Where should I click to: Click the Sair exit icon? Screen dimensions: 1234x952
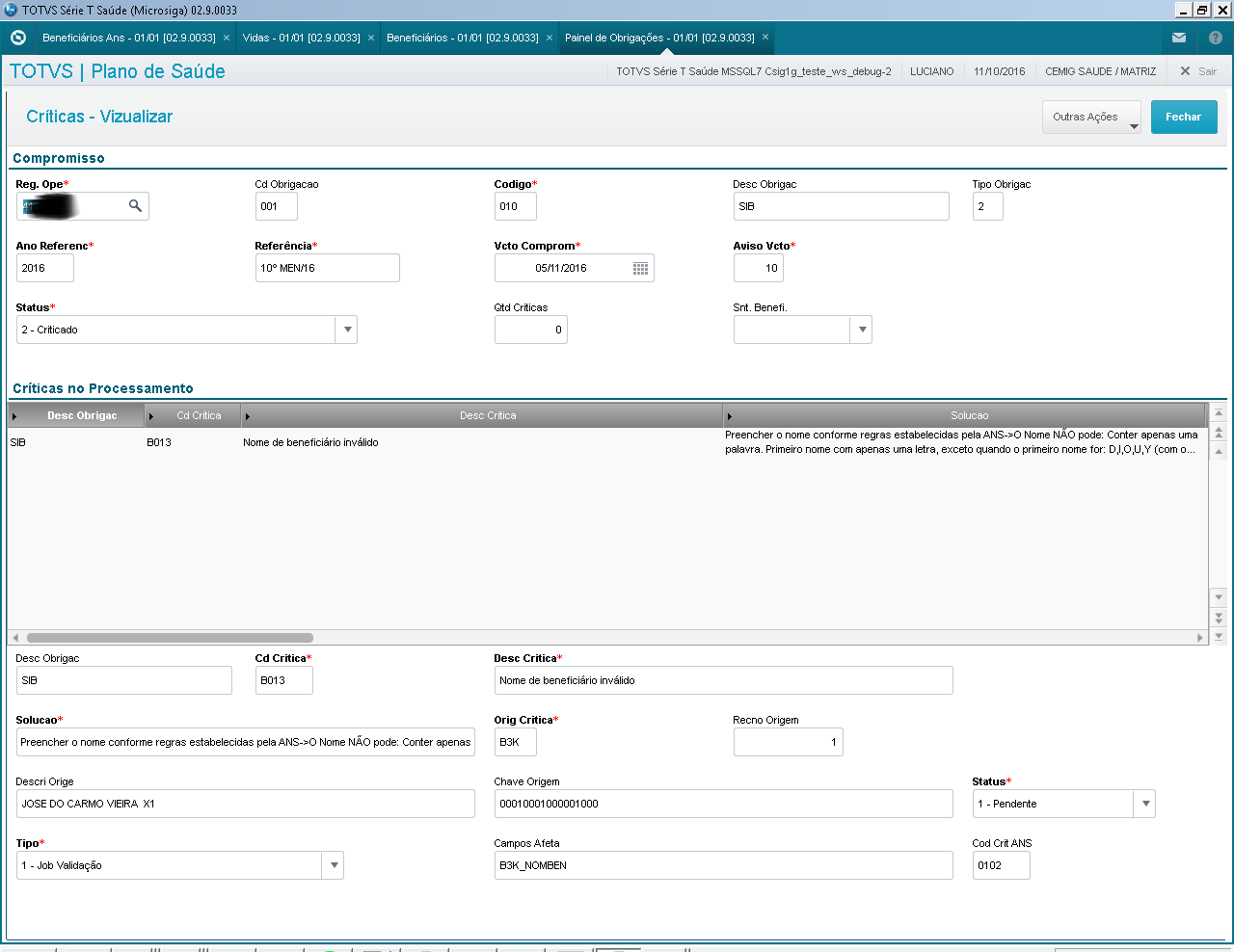pos(1185,71)
